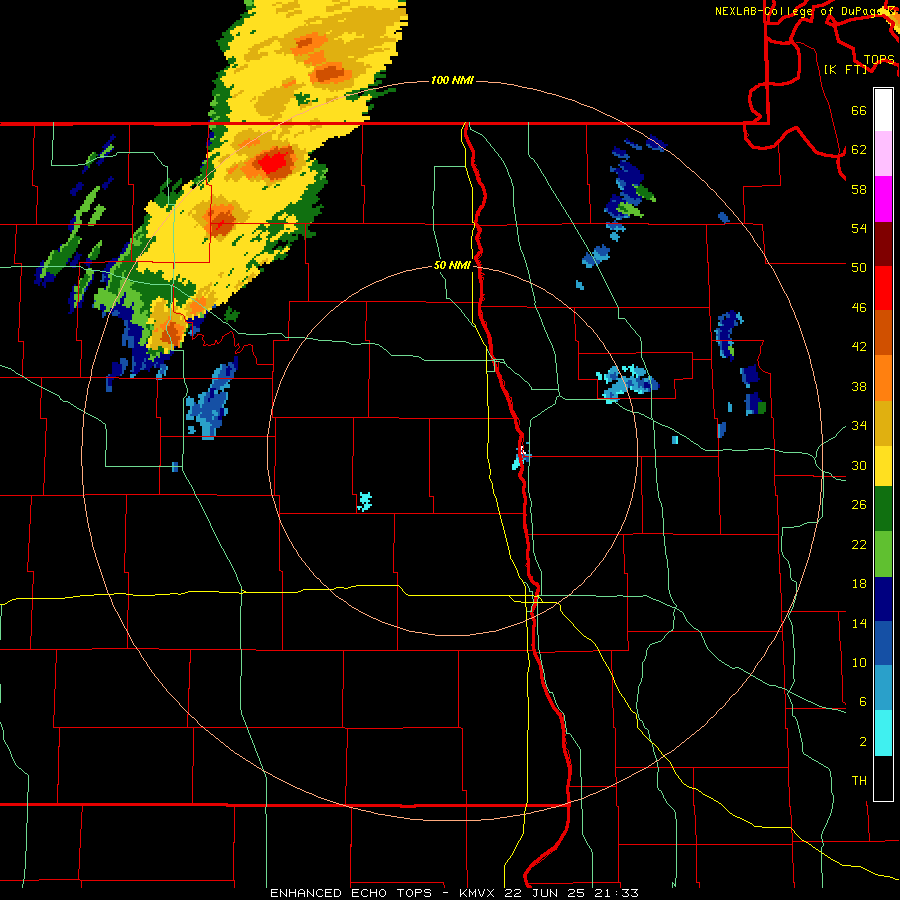Click the legend value "62"
The width and height of the screenshot is (900, 900).
(859, 150)
